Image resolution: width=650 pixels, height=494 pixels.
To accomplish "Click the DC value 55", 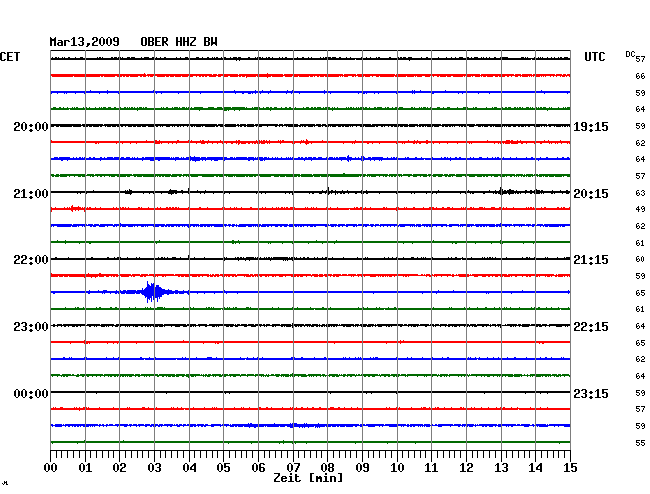I will click(640, 443).
